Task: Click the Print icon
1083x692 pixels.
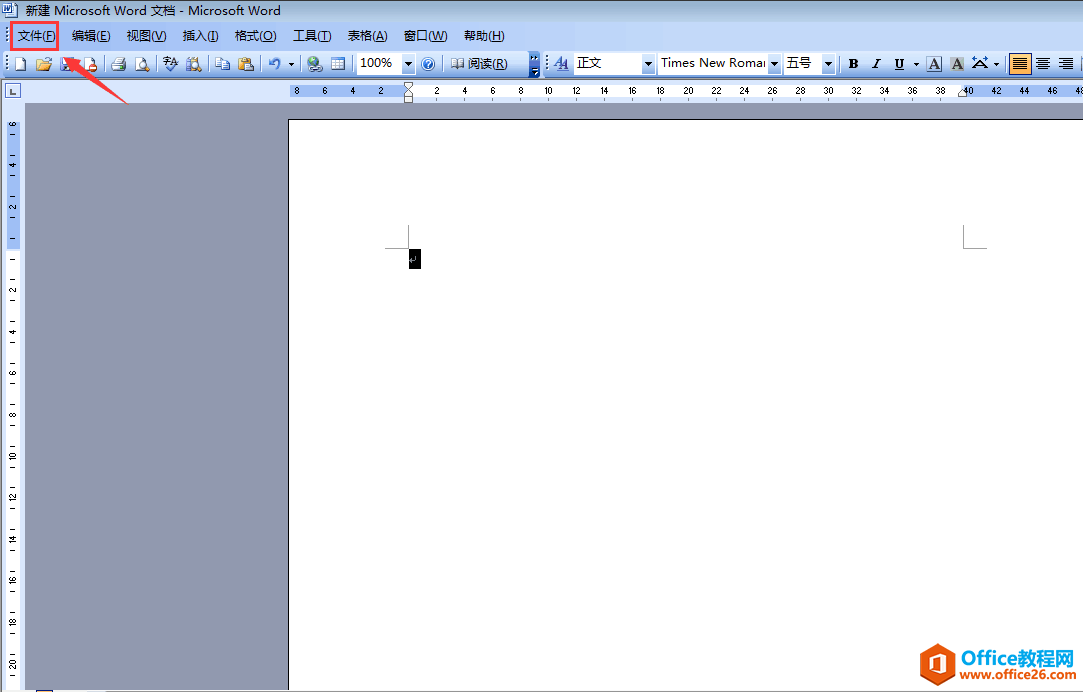Action: pyautogui.click(x=118, y=64)
